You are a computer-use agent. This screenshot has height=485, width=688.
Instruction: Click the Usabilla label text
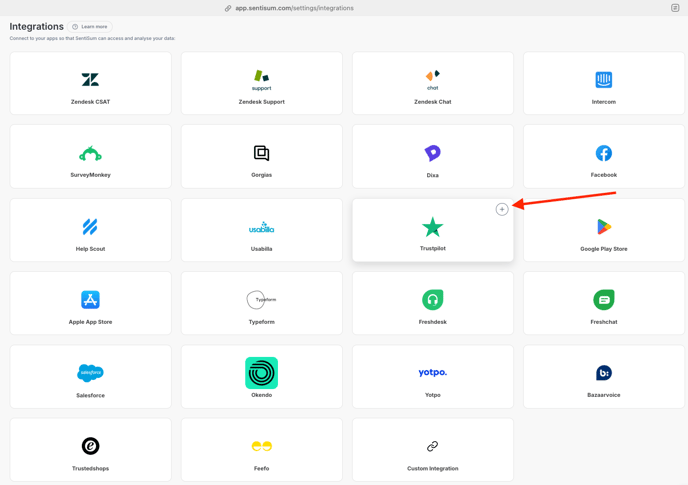tap(262, 249)
